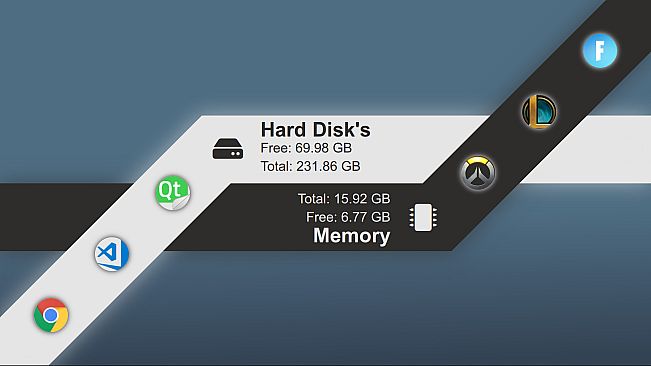
Task: Select the Hard Disk's heading
Action: tap(315, 130)
